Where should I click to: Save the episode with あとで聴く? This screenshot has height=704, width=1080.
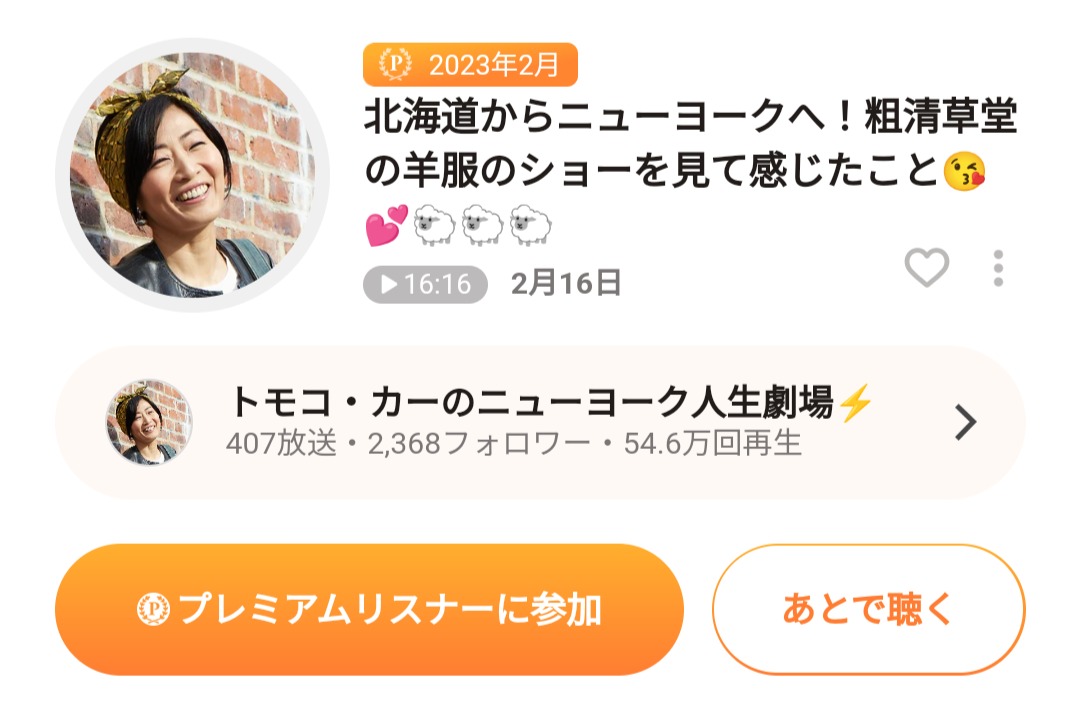point(869,610)
